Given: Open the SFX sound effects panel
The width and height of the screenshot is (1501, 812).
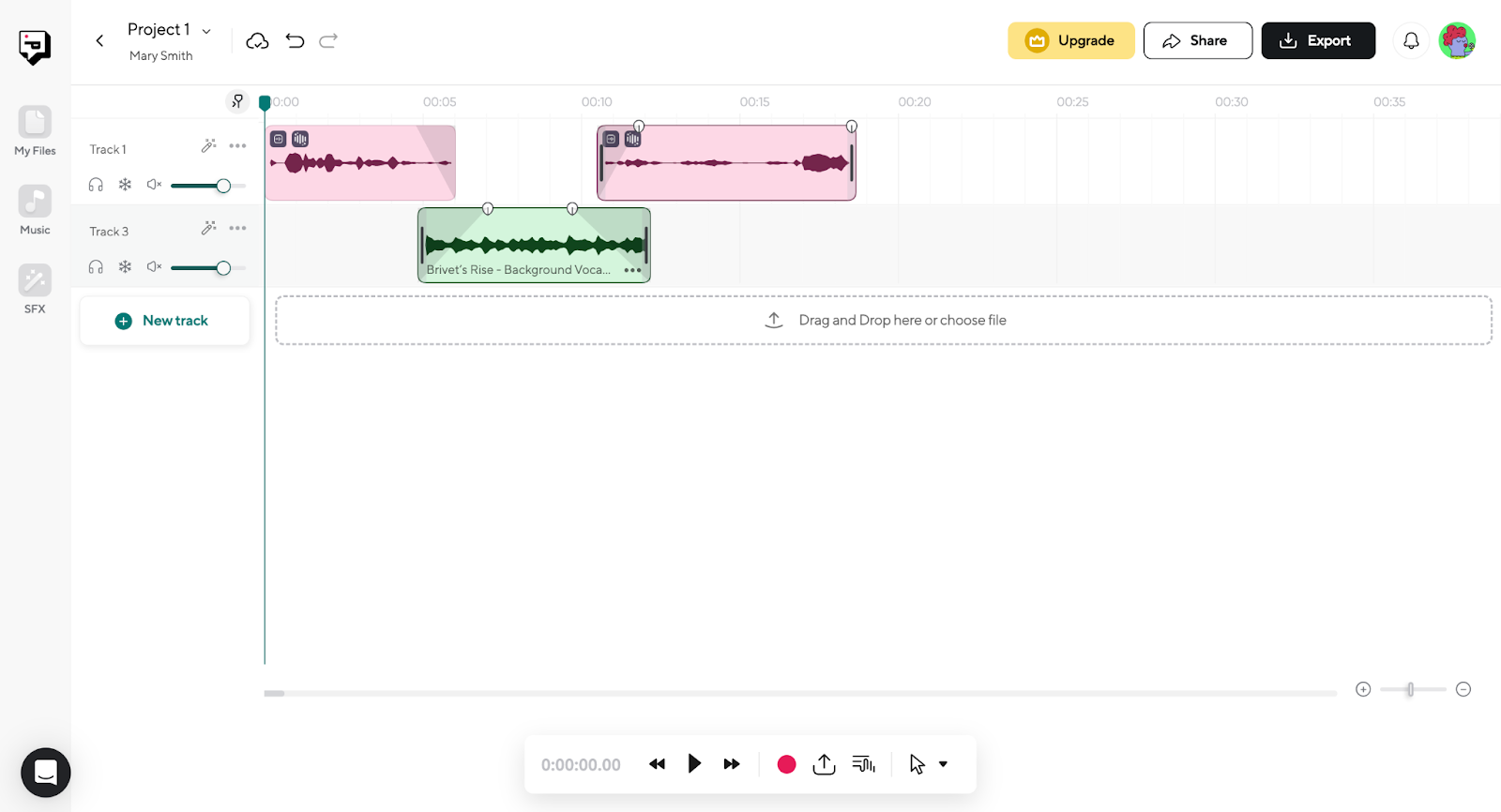Looking at the screenshot, I should tap(35, 289).
